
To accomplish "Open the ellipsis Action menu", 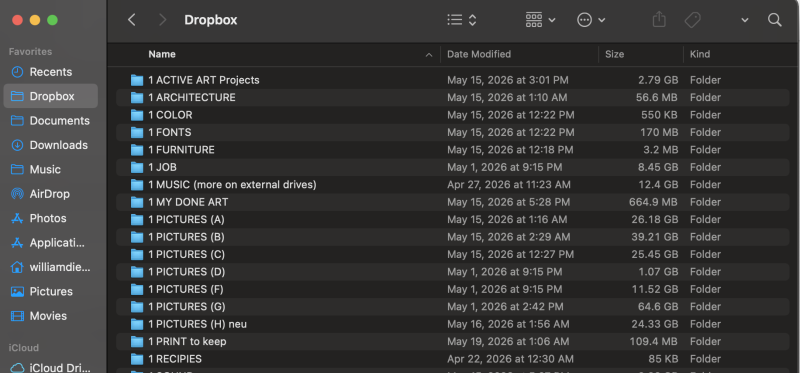I will coord(591,20).
